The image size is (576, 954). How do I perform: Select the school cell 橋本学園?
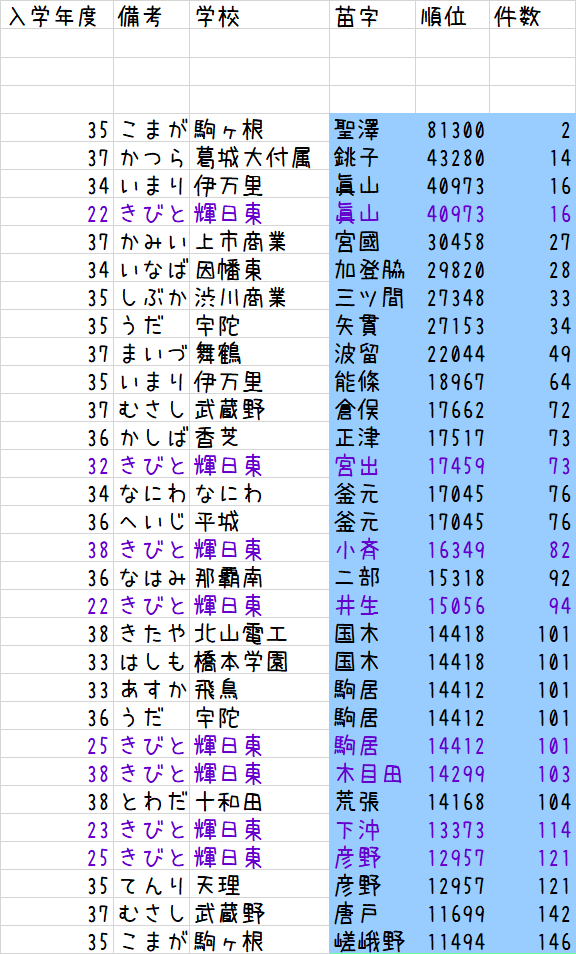click(x=260, y=660)
